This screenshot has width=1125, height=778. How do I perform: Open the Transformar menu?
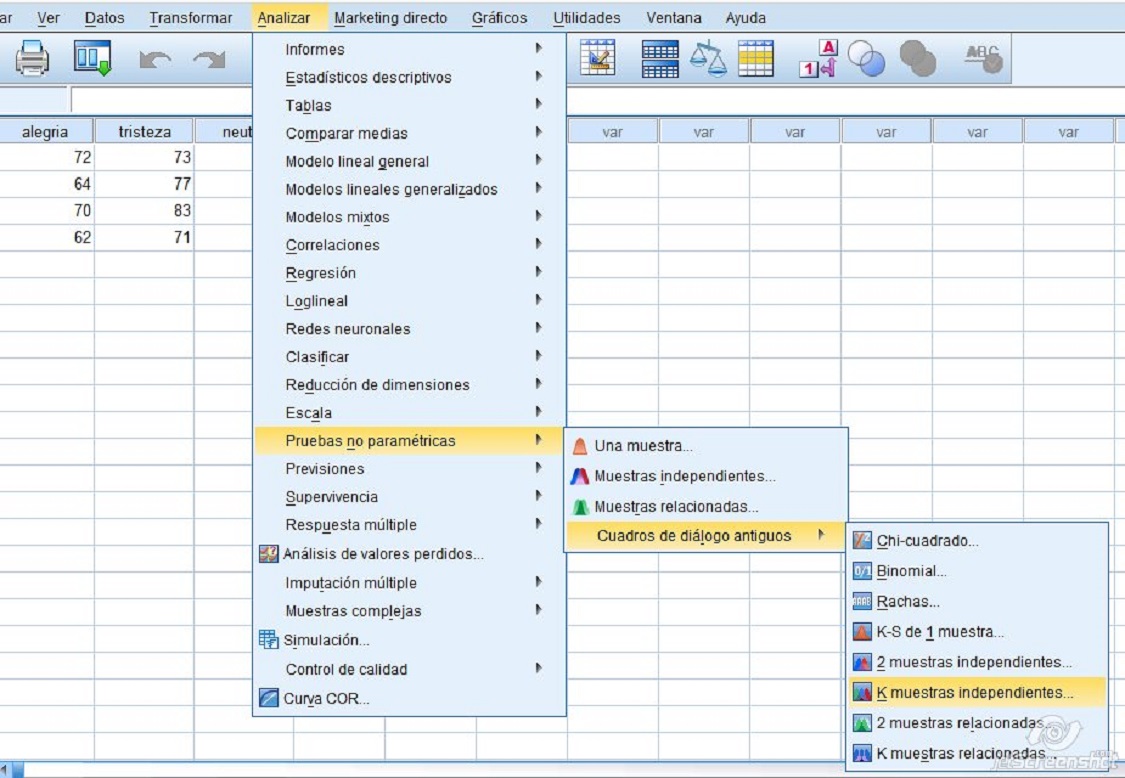pyautogui.click(x=191, y=17)
